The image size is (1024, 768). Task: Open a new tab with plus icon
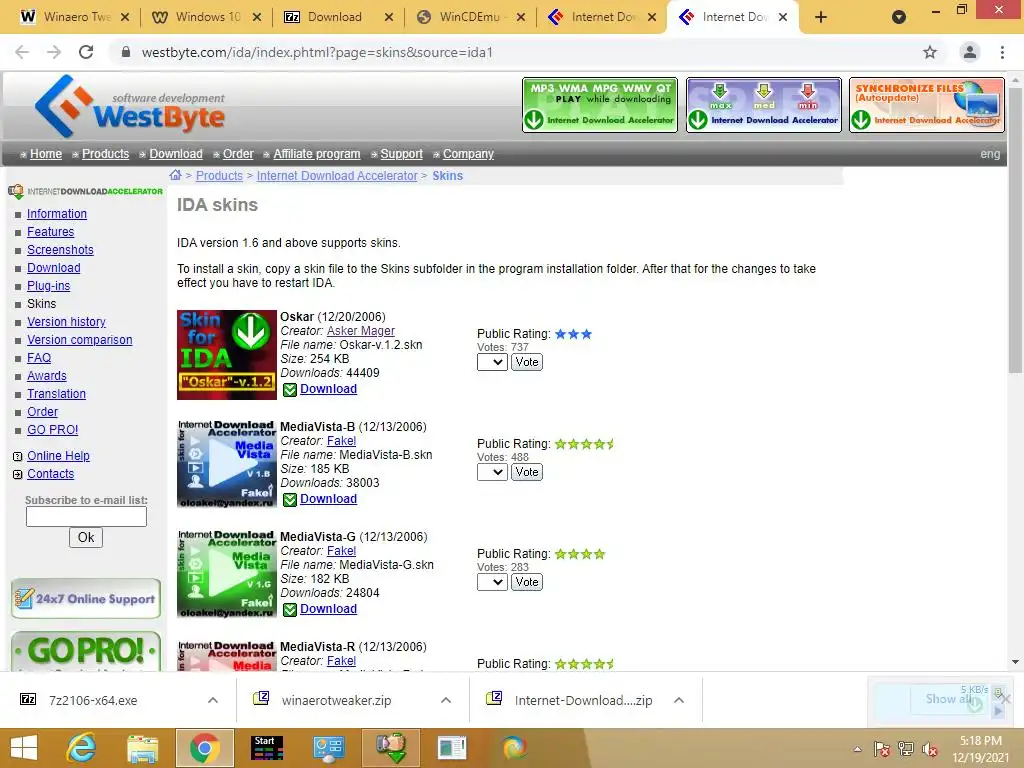tap(821, 18)
